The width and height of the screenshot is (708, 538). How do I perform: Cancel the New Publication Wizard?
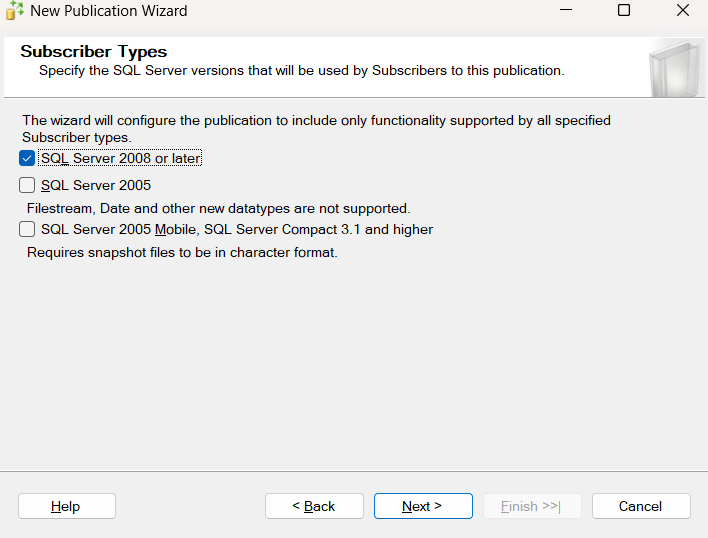640,506
